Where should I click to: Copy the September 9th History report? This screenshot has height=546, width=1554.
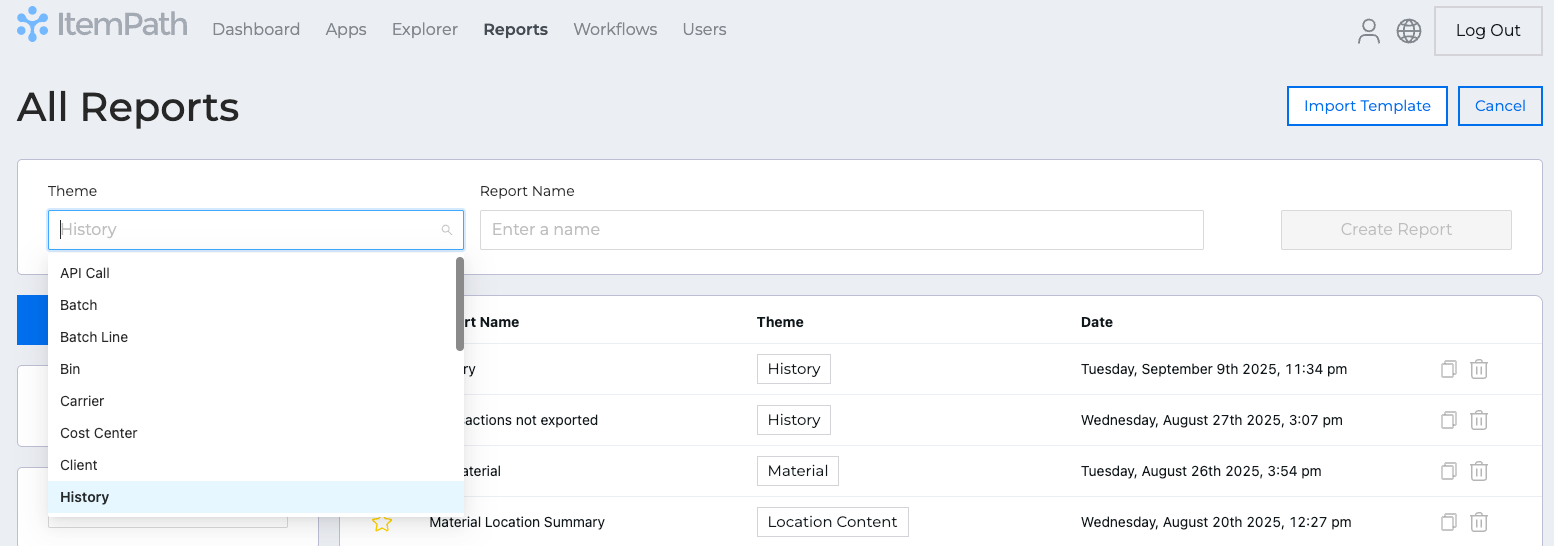tap(1448, 369)
